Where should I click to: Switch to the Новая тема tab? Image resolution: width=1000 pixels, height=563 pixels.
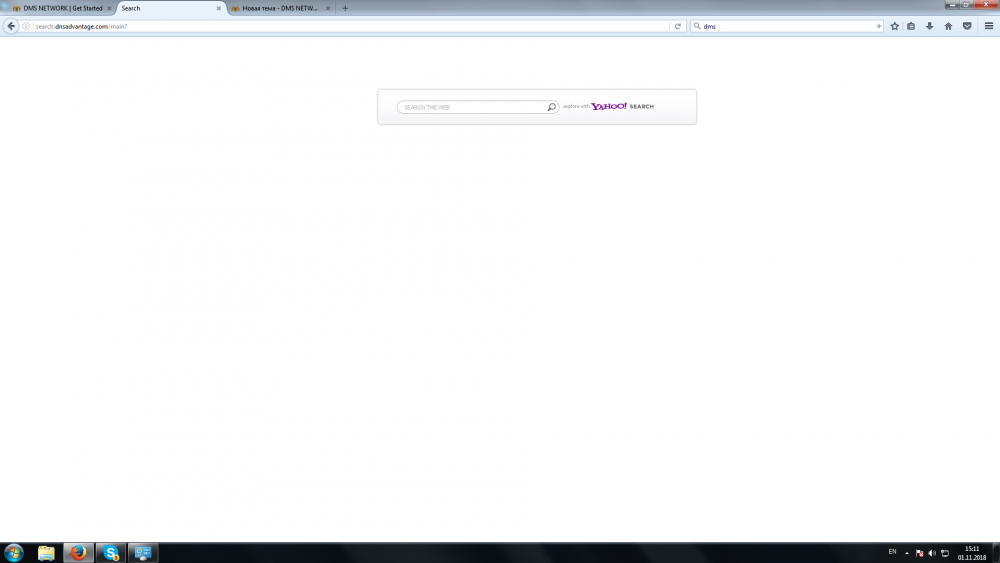click(x=273, y=8)
